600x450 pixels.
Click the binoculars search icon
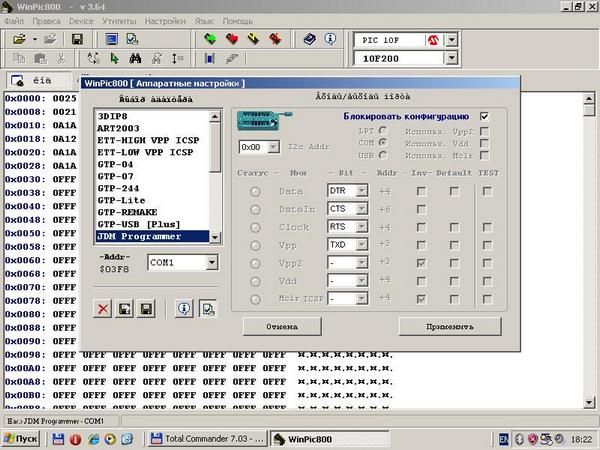point(135,59)
